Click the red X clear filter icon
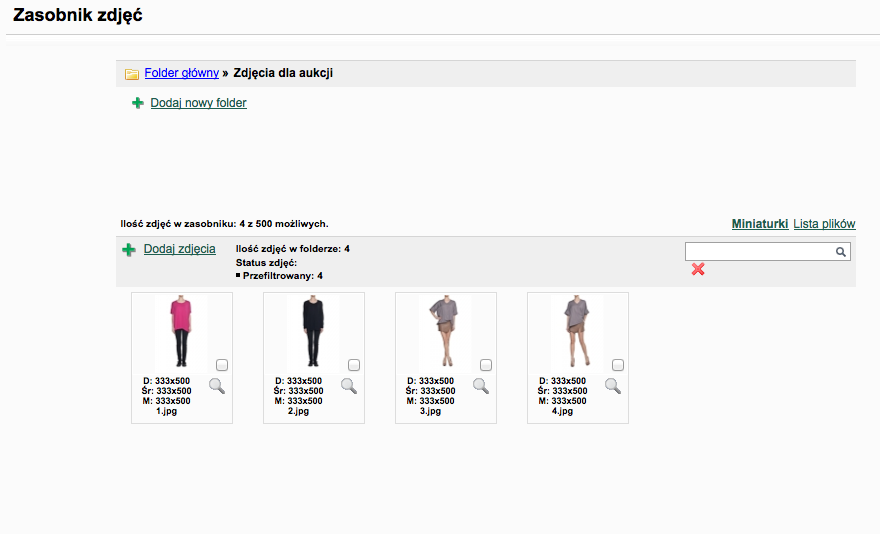 [698, 270]
